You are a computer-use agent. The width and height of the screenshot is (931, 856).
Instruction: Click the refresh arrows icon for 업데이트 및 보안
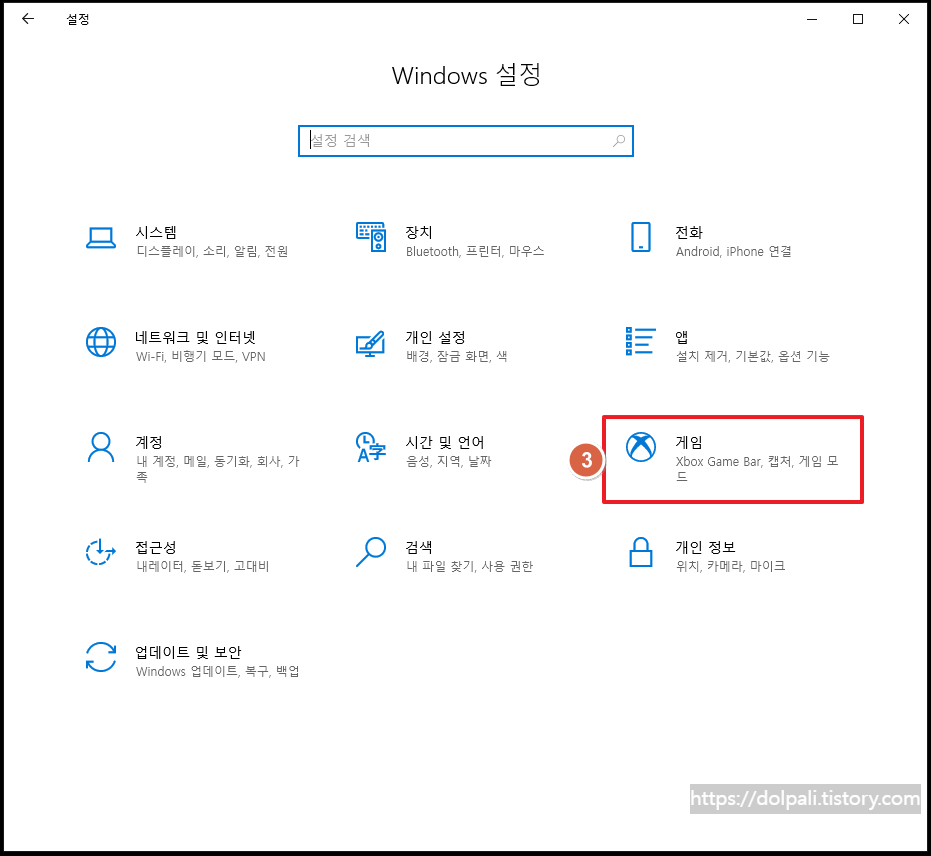pos(101,658)
